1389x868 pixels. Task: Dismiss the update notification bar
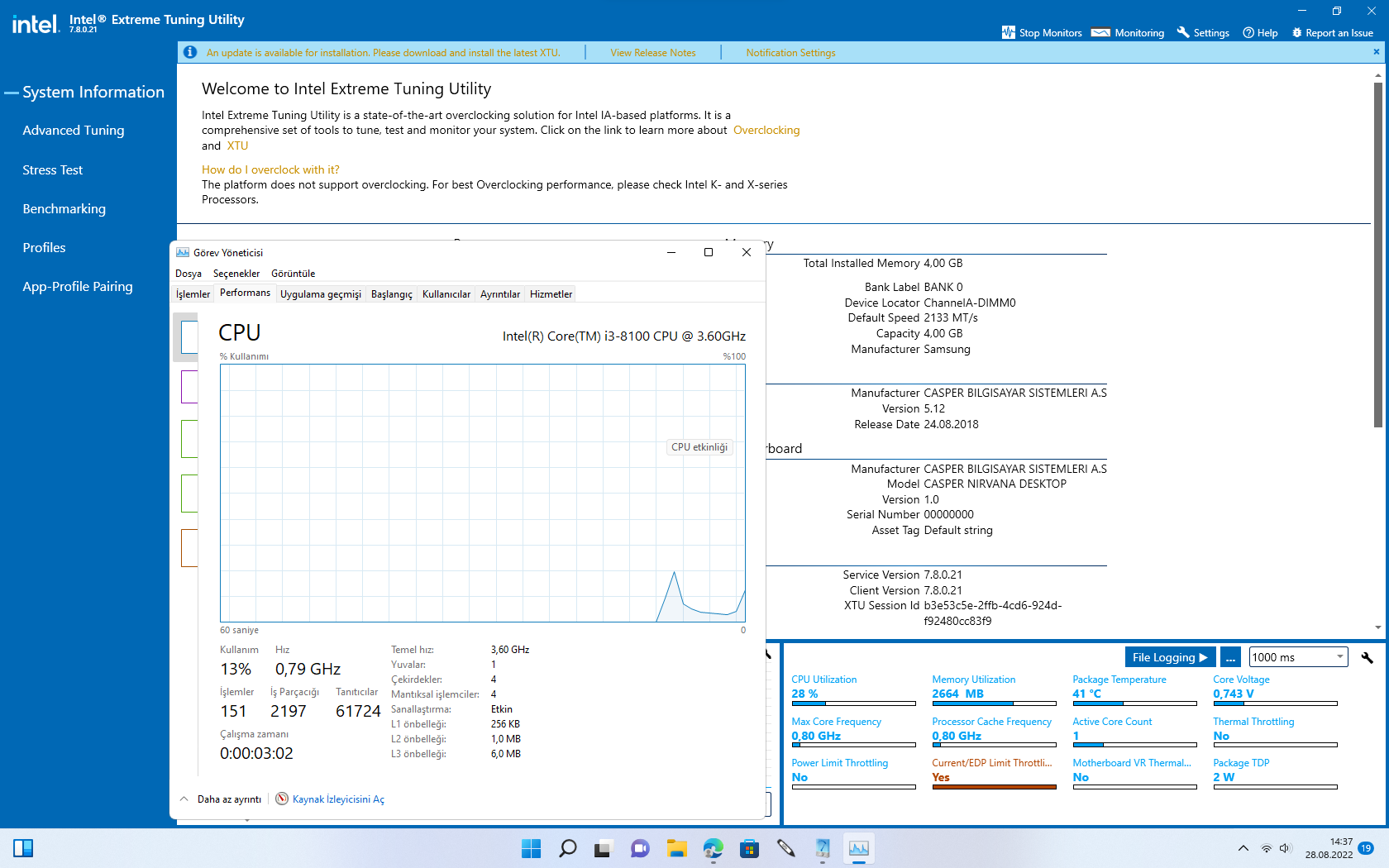pyautogui.click(x=1377, y=52)
